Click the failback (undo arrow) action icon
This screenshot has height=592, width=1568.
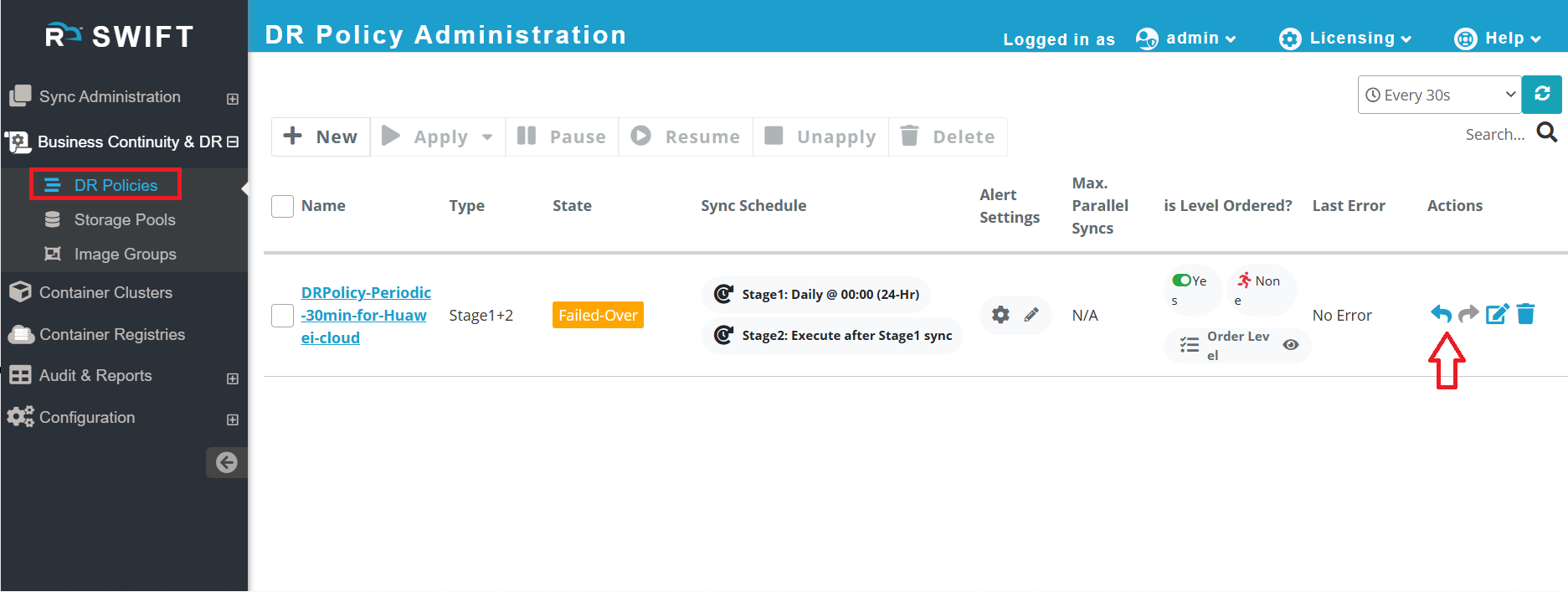tap(1441, 314)
